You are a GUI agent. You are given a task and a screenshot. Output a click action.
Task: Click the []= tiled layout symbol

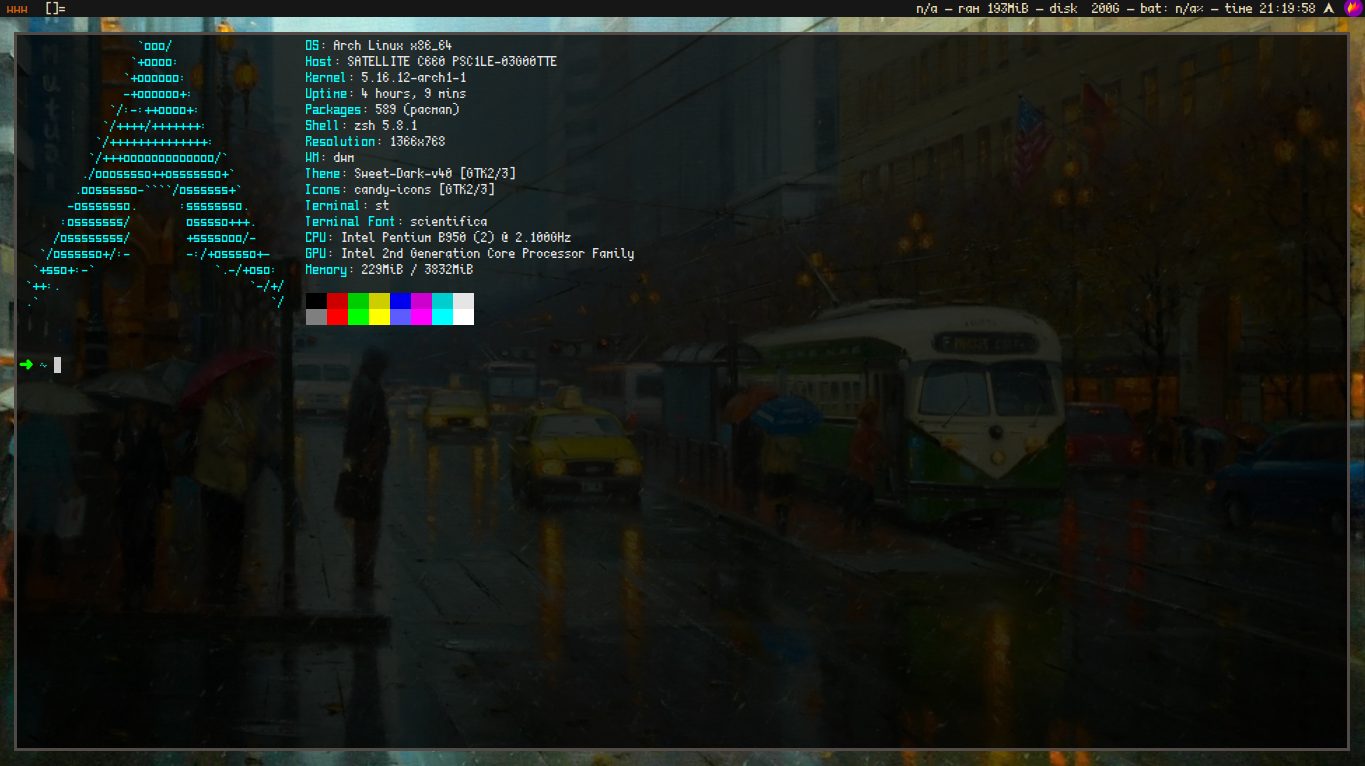coord(55,8)
